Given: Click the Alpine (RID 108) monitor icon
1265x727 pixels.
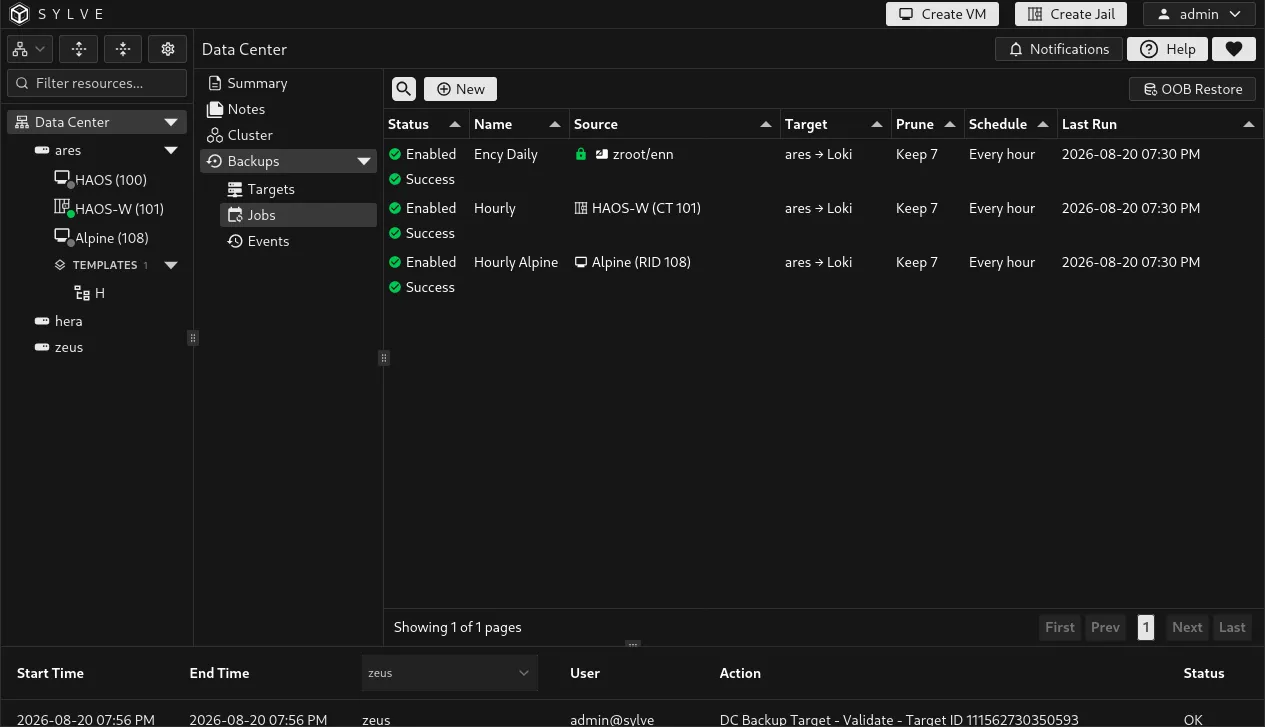Looking at the screenshot, I should coord(581,262).
